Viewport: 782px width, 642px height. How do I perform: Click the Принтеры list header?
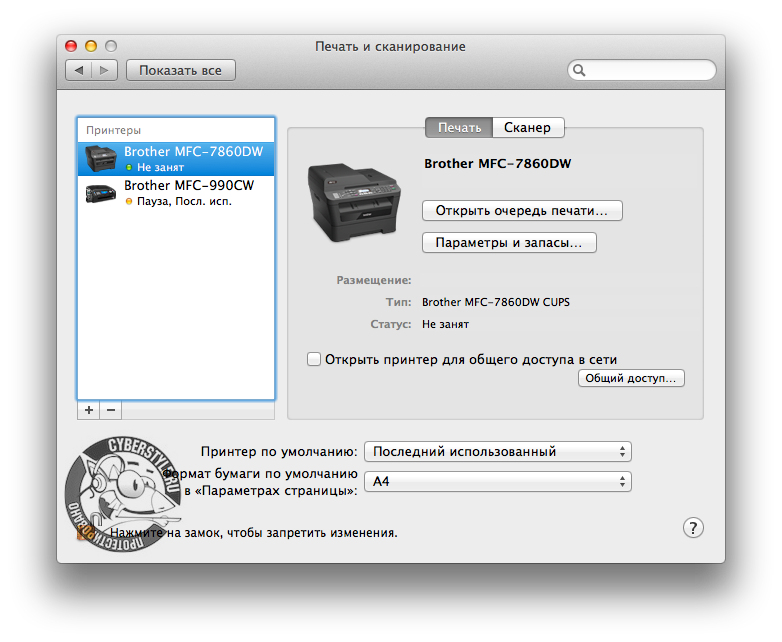point(114,130)
